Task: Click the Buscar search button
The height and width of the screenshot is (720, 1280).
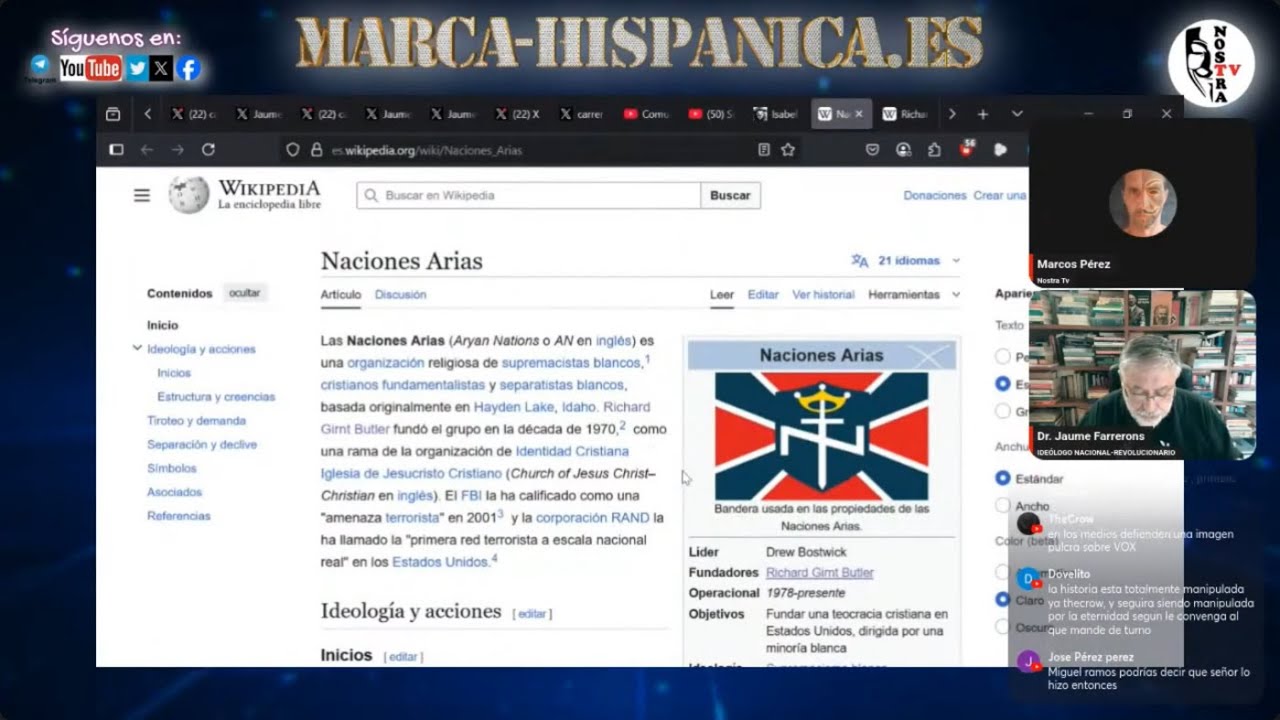Action: (x=730, y=196)
